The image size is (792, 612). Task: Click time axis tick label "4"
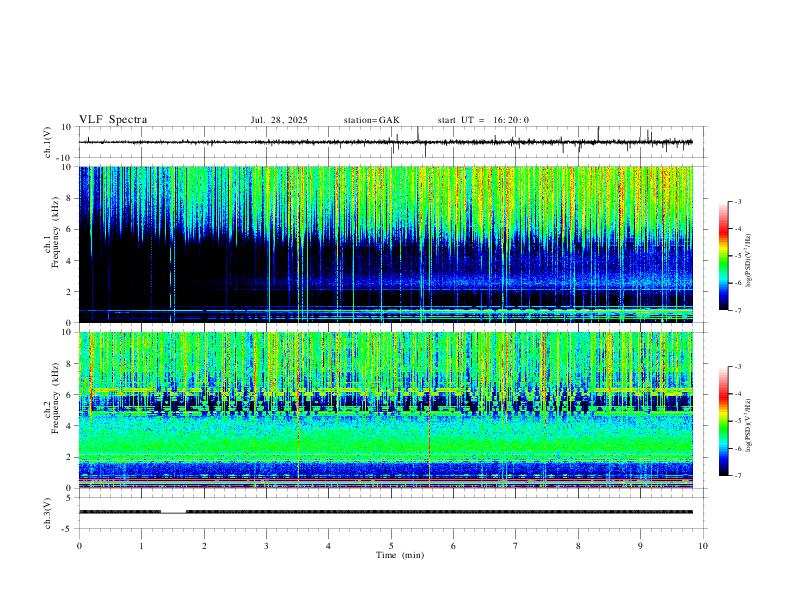[329, 546]
